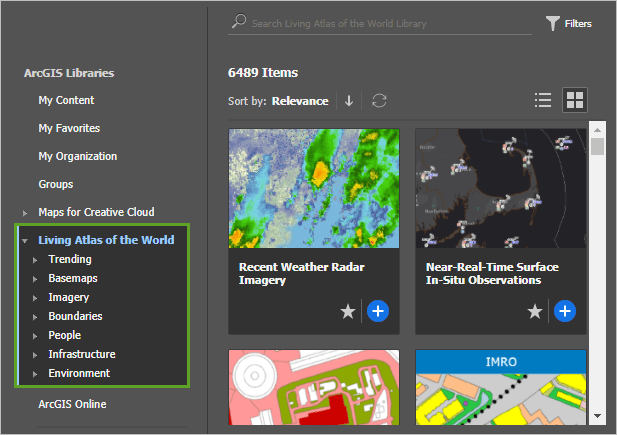Expand the Trending category
The image size is (617, 435).
coord(35,260)
